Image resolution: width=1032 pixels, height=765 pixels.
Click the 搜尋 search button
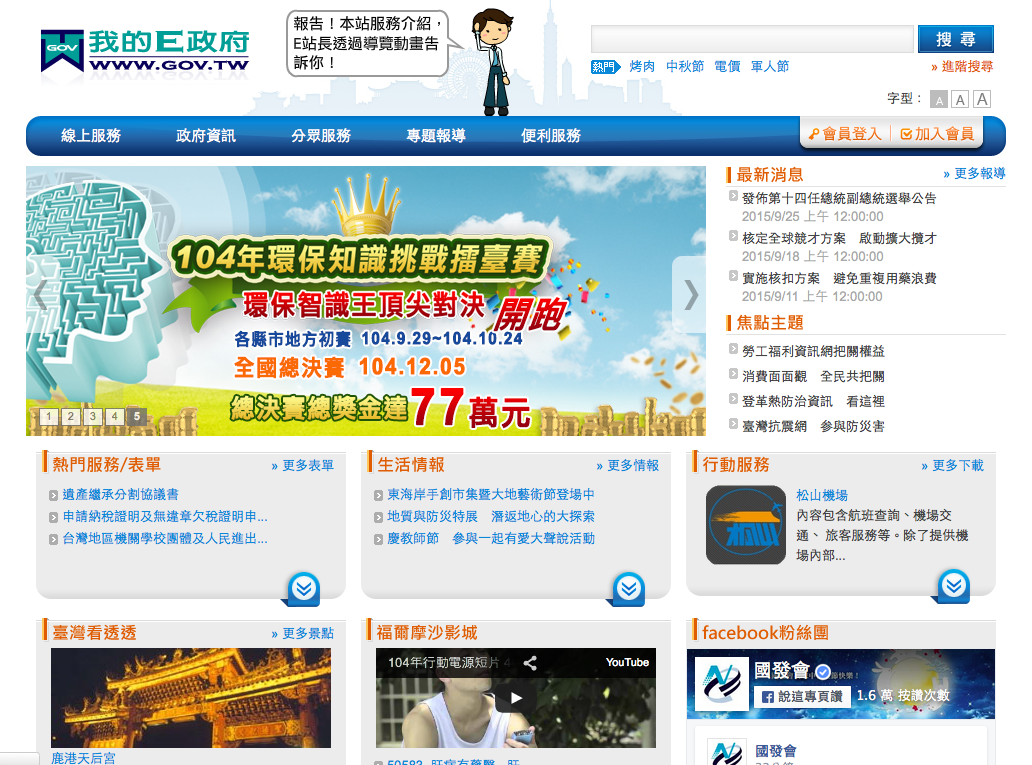[956, 40]
